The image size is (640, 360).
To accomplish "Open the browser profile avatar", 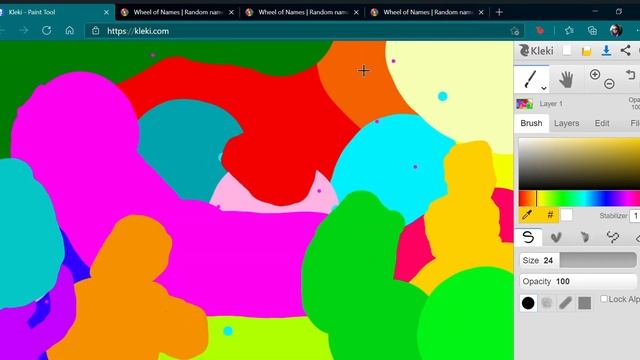I will pyautogui.click(x=616, y=31).
